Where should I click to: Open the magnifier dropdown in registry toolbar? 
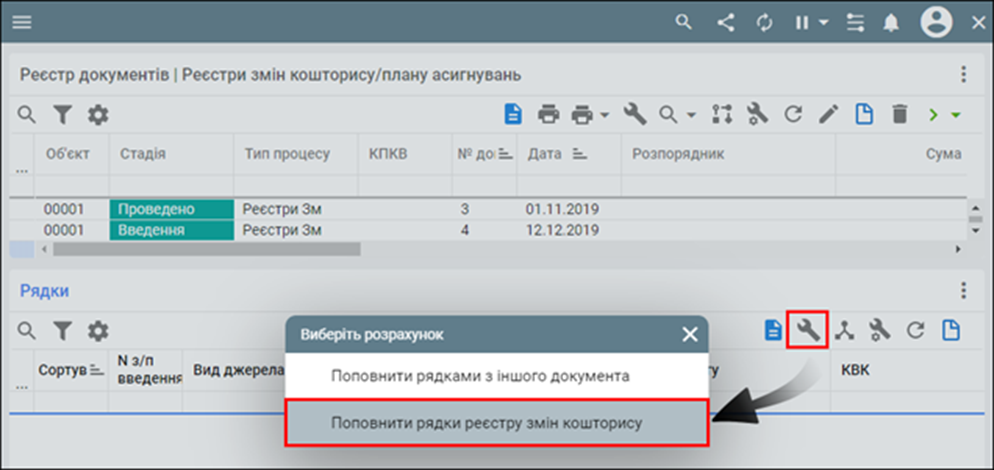691,115
